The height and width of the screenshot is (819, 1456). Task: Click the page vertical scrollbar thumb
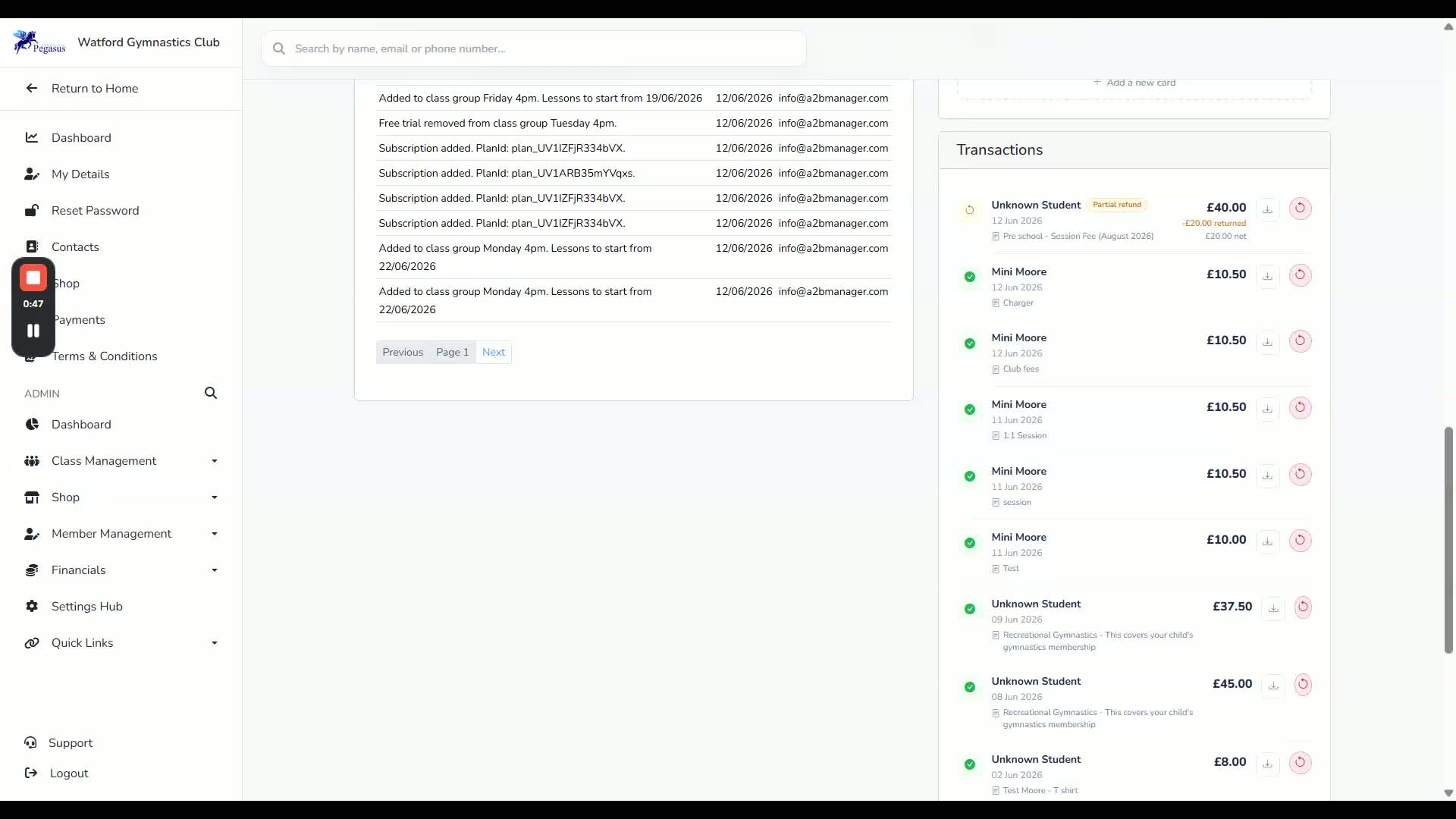point(1448,540)
